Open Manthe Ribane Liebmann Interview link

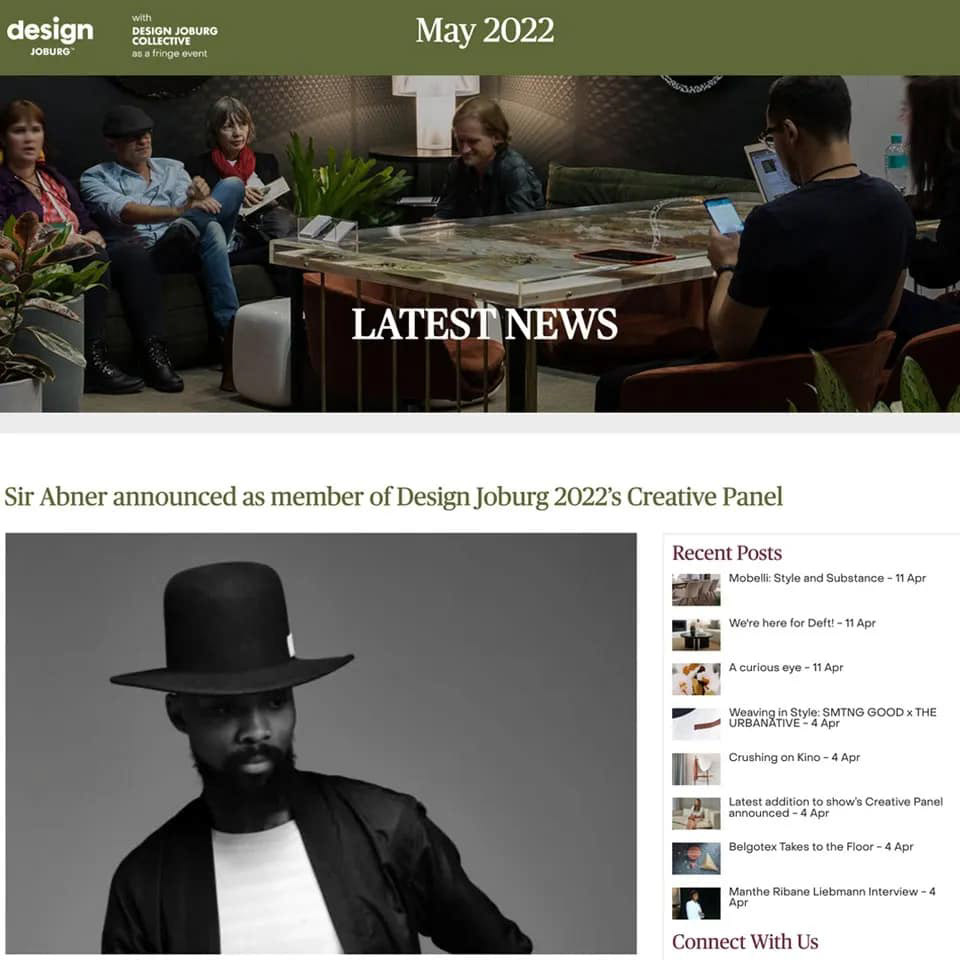831,897
